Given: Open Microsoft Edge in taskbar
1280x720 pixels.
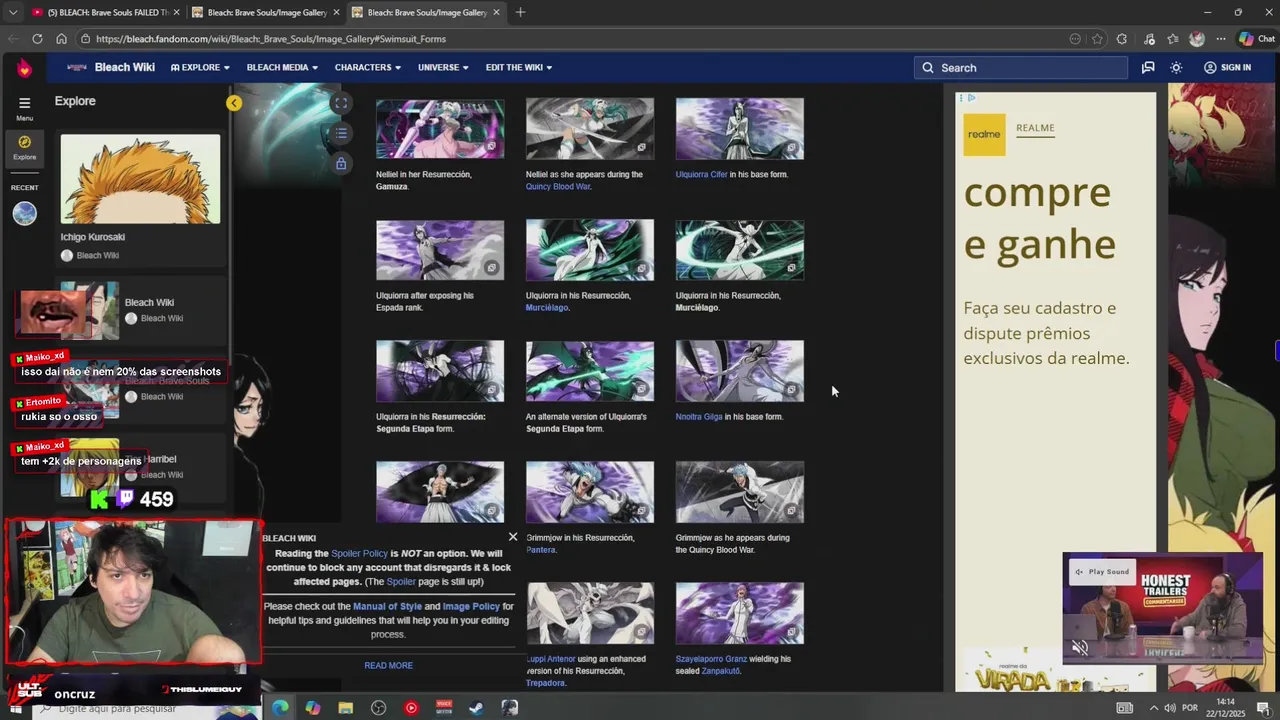Looking at the screenshot, I should [280, 708].
